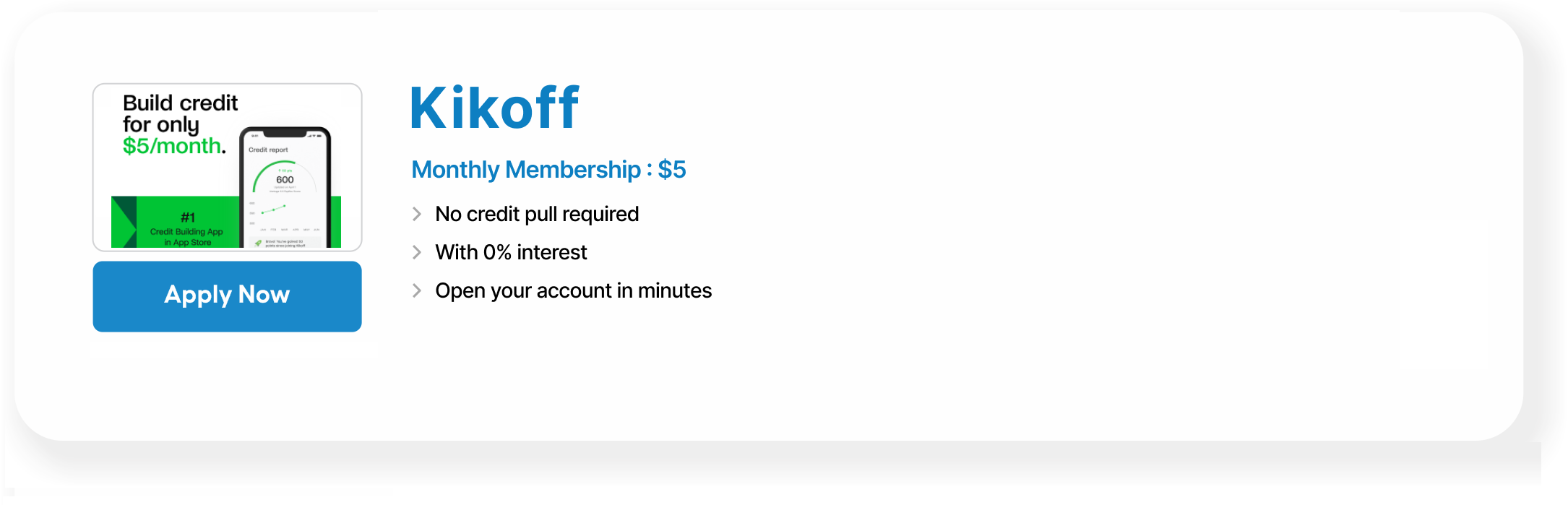Click Open your account in minutes text
Viewport: 1568px width, 505px height.
pos(573,290)
